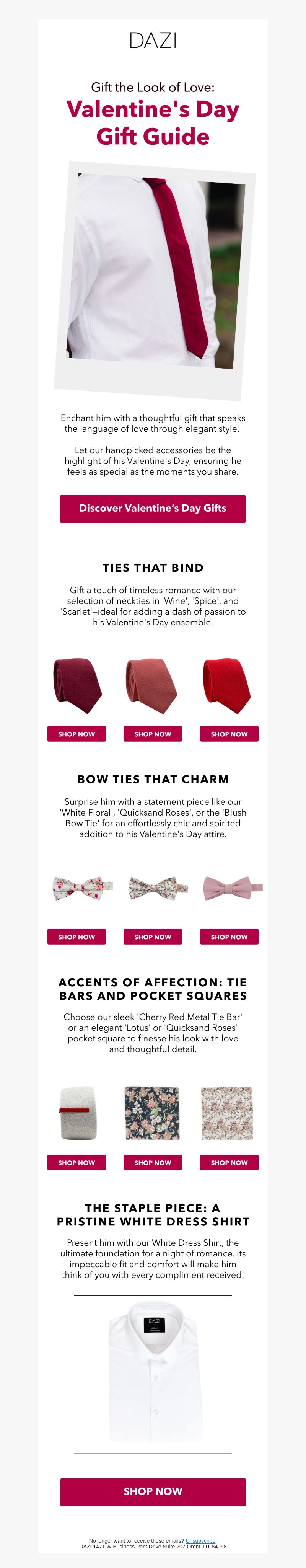Shop now under Quicksand Roses pocket square
The width and height of the screenshot is (306, 1568).
point(229,1162)
